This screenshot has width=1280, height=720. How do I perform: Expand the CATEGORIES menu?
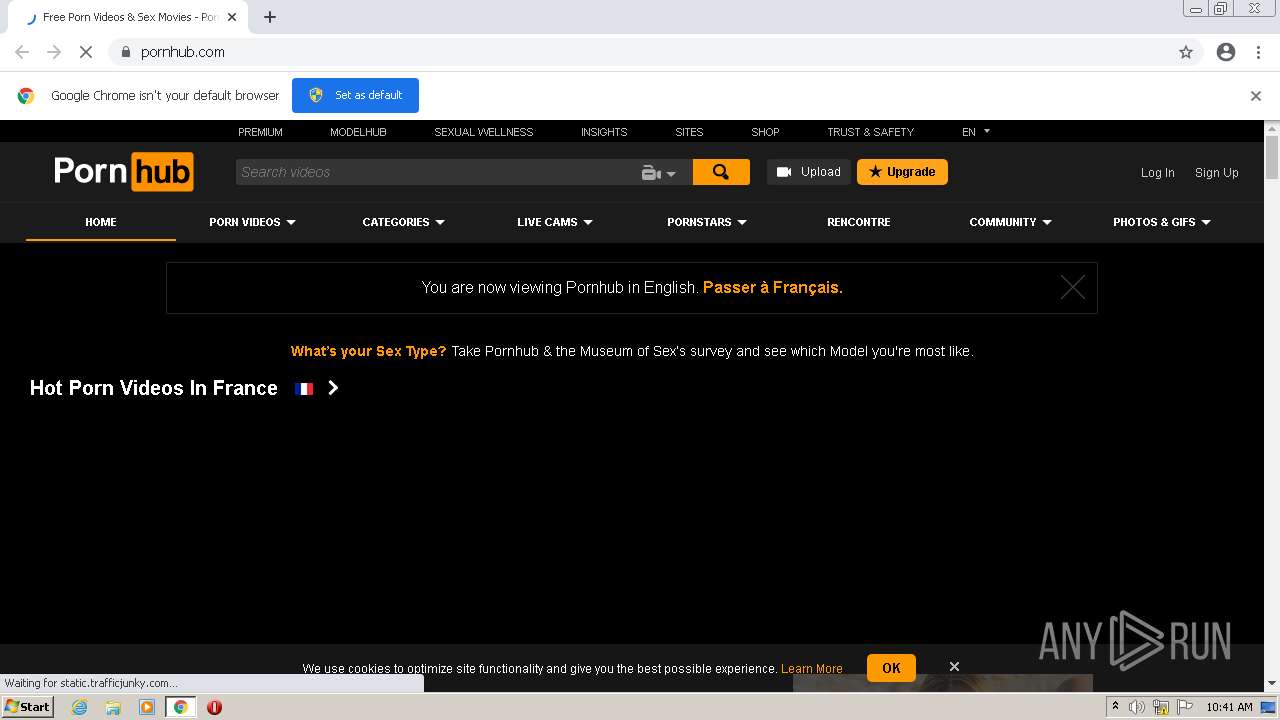click(x=403, y=222)
